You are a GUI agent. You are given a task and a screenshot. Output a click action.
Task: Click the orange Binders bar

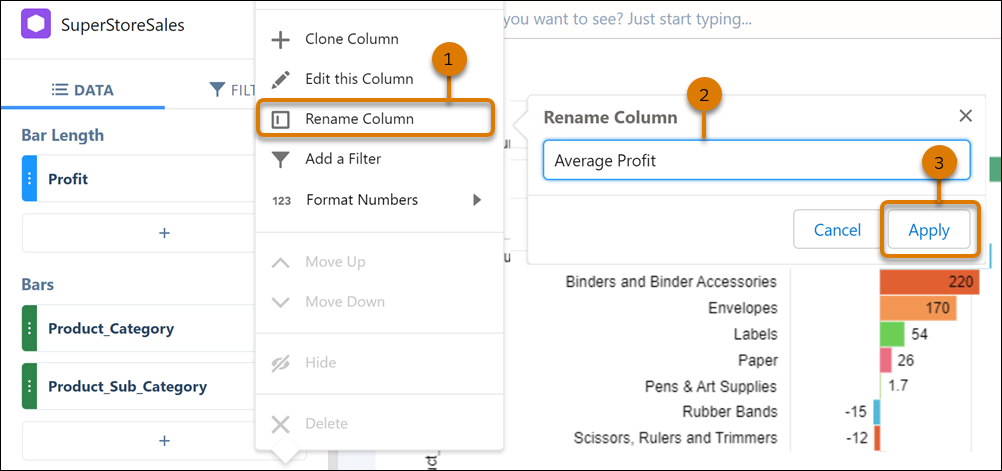[928, 282]
